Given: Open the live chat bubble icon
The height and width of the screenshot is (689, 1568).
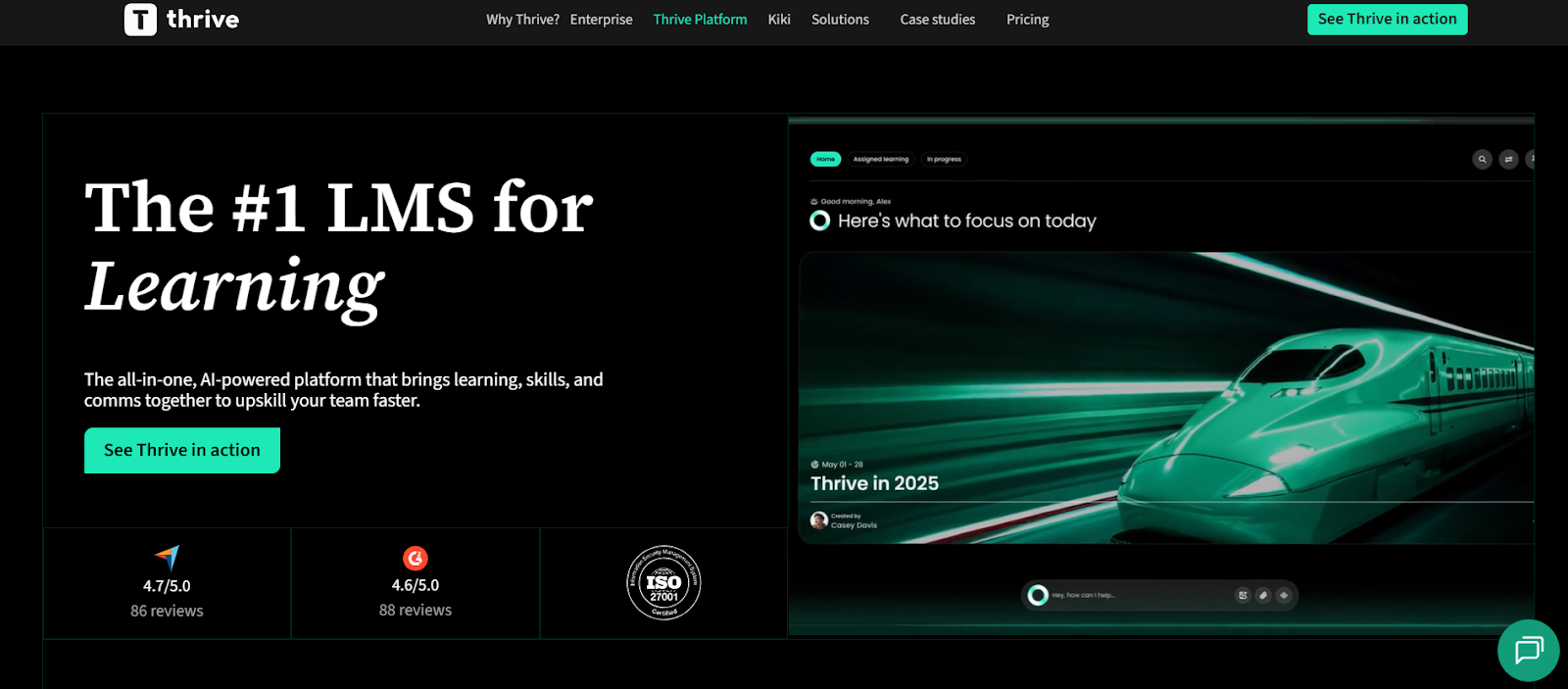Looking at the screenshot, I should tap(1528, 650).
